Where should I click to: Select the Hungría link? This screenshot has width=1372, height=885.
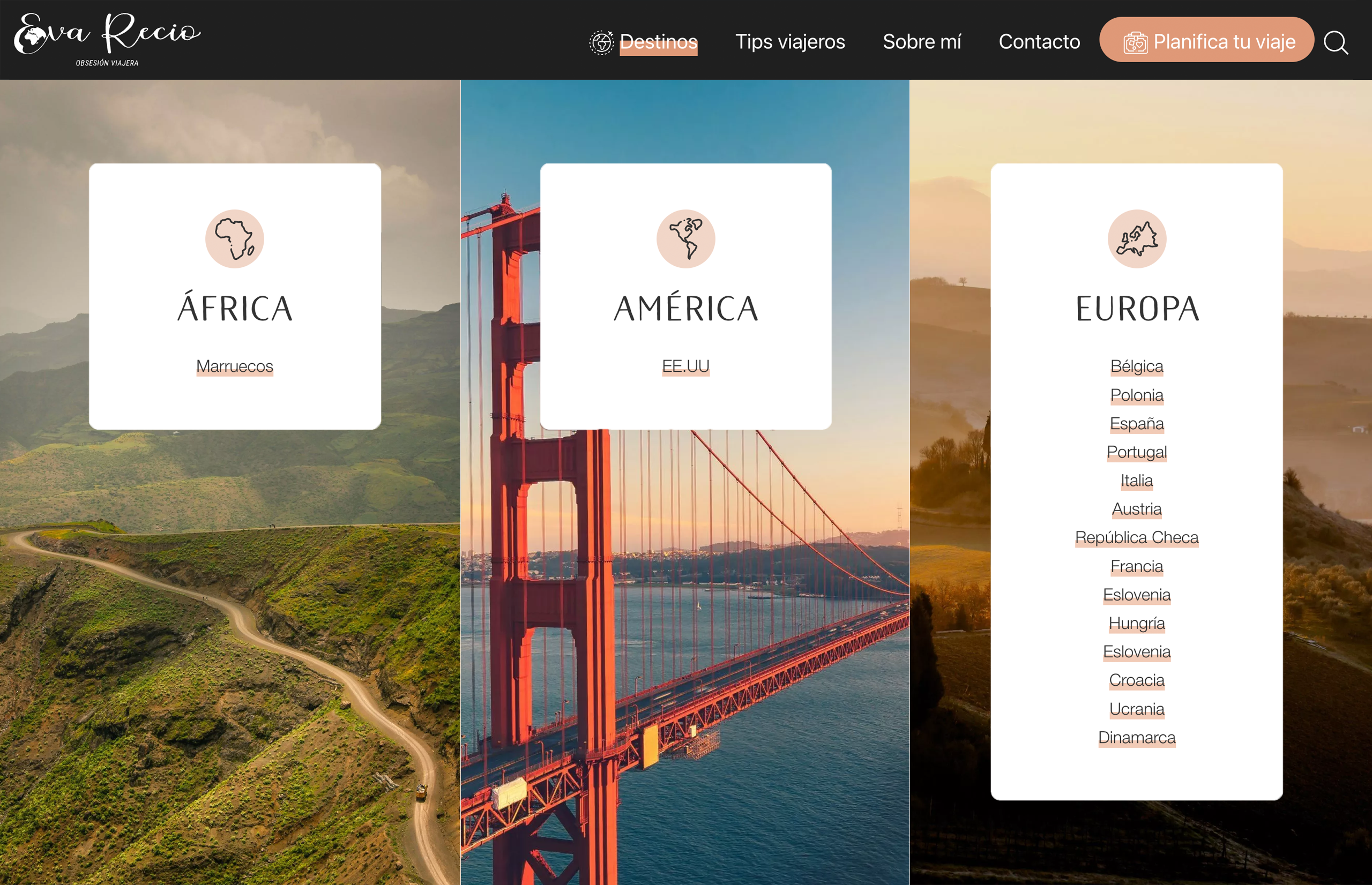(1137, 623)
